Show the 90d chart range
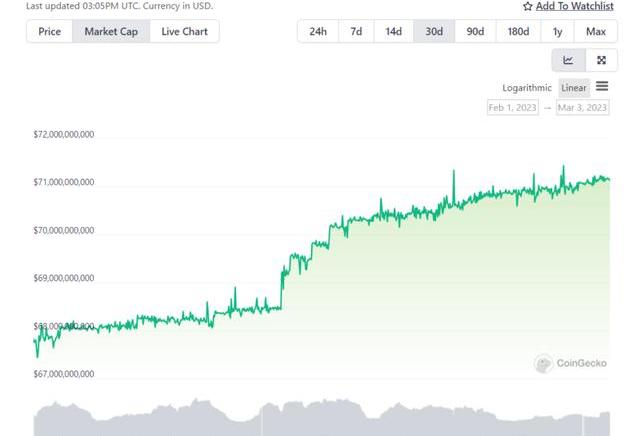This screenshot has width=640, height=436. (x=474, y=31)
